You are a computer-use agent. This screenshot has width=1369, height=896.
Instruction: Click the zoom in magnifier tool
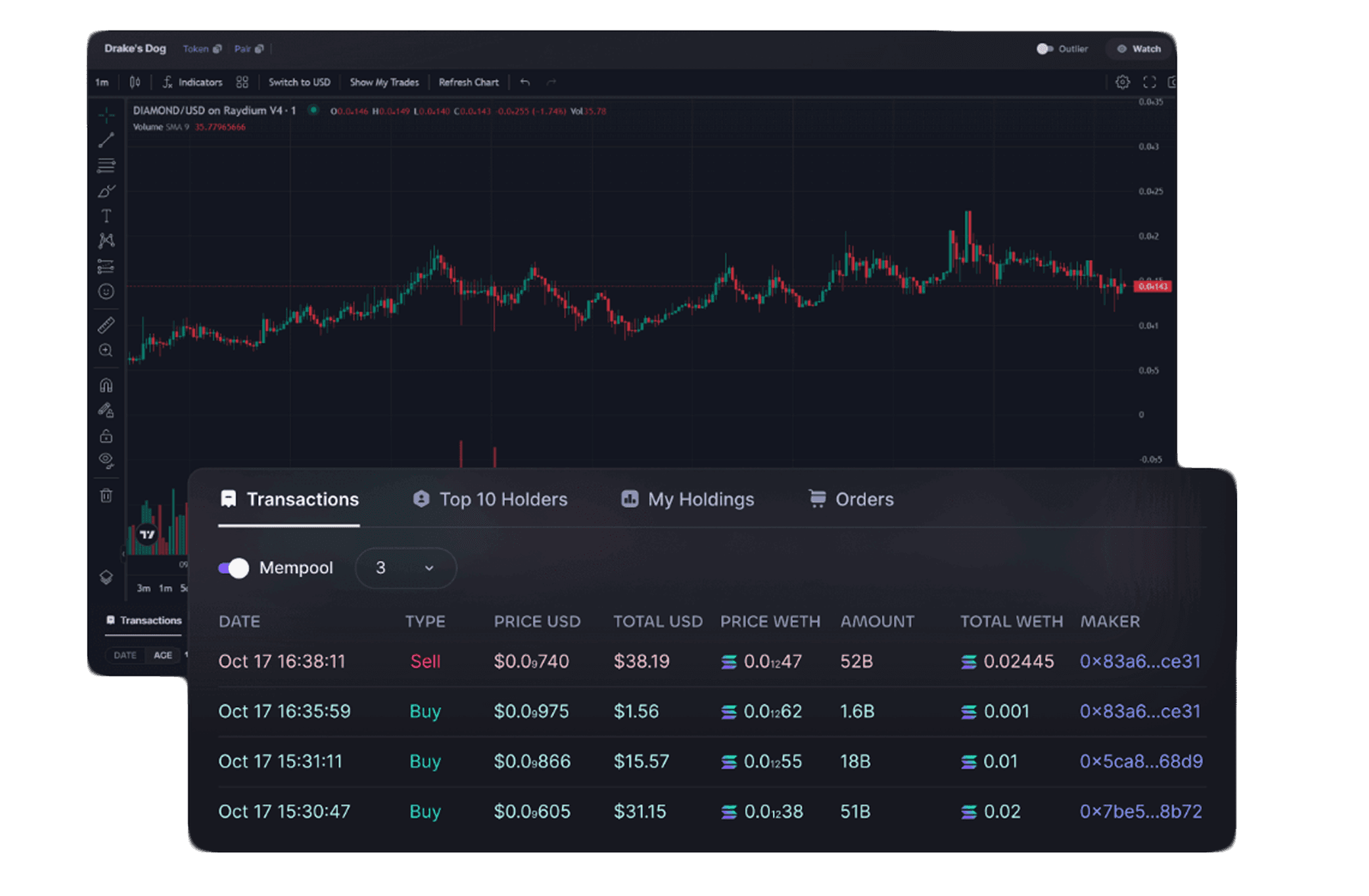106,351
